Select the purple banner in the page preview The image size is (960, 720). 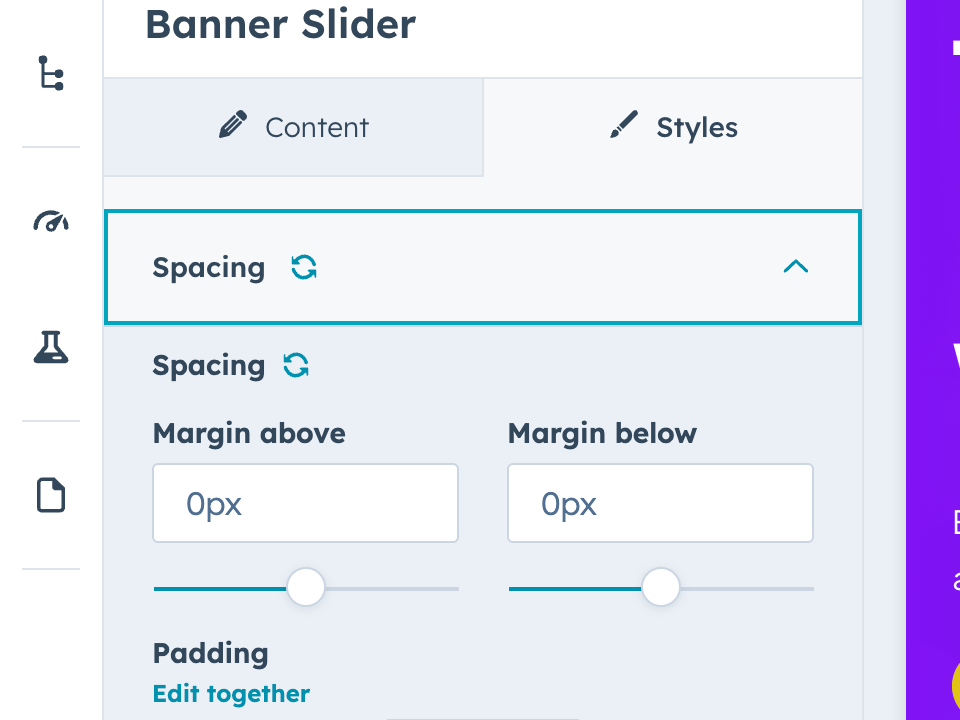(x=930, y=300)
